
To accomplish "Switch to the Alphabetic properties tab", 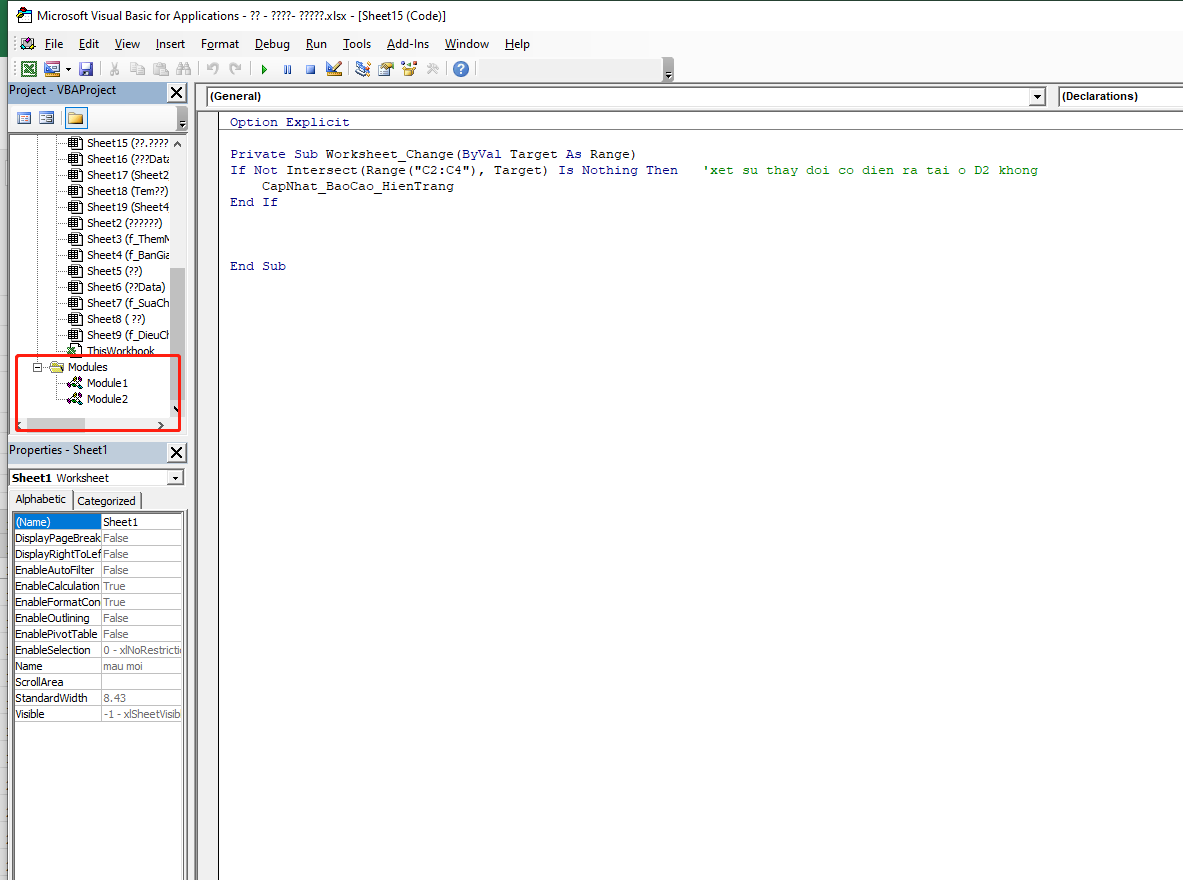I will pyautogui.click(x=41, y=500).
